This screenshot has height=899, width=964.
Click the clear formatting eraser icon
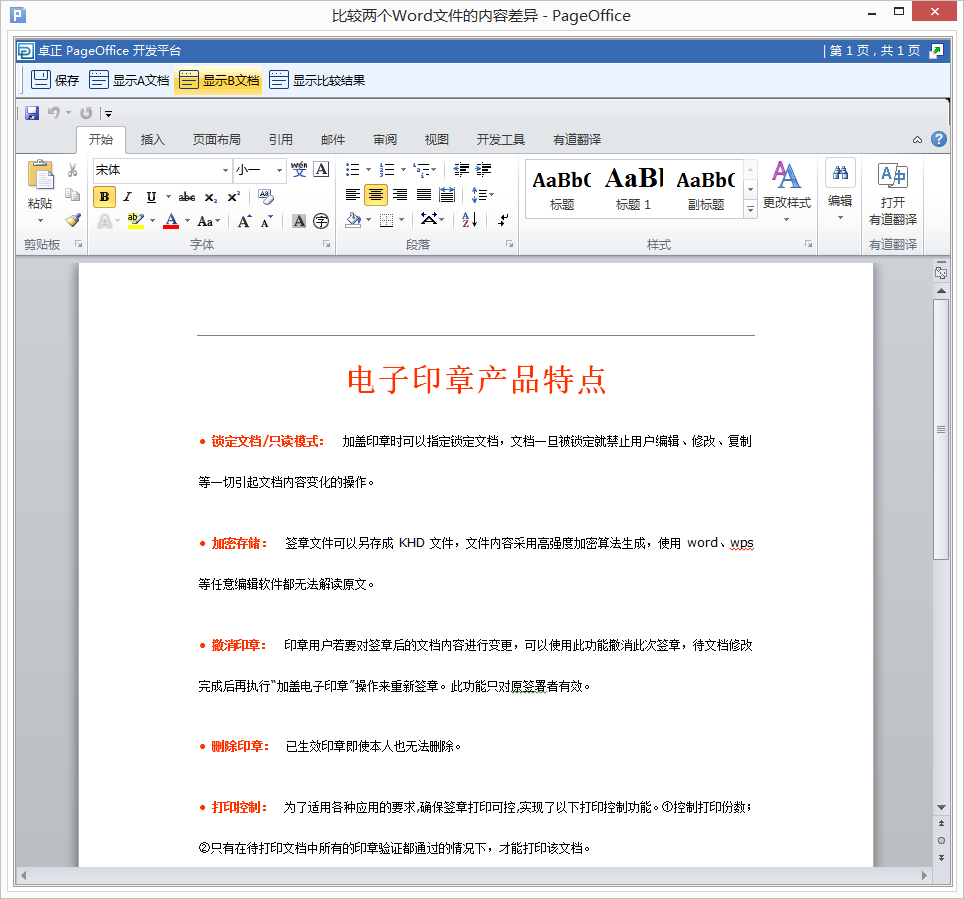(x=265, y=196)
